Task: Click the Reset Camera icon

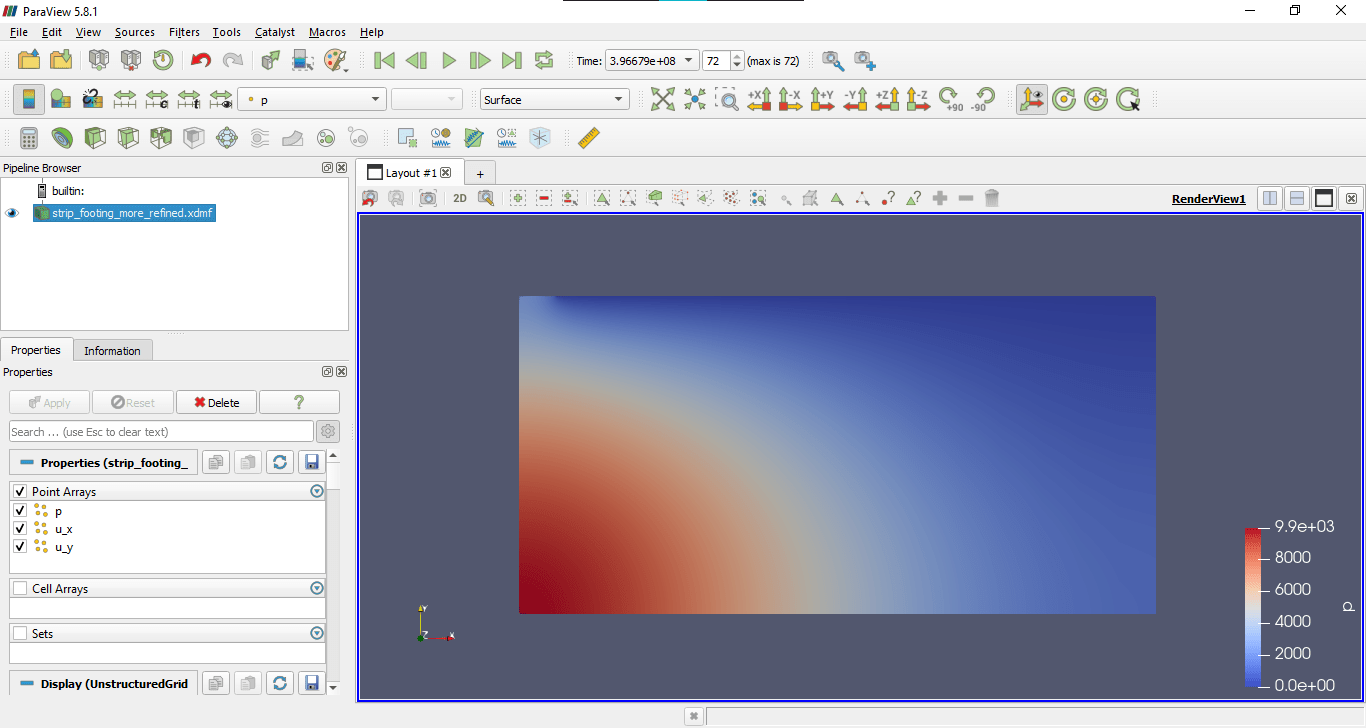Action: pyautogui.click(x=663, y=99)
